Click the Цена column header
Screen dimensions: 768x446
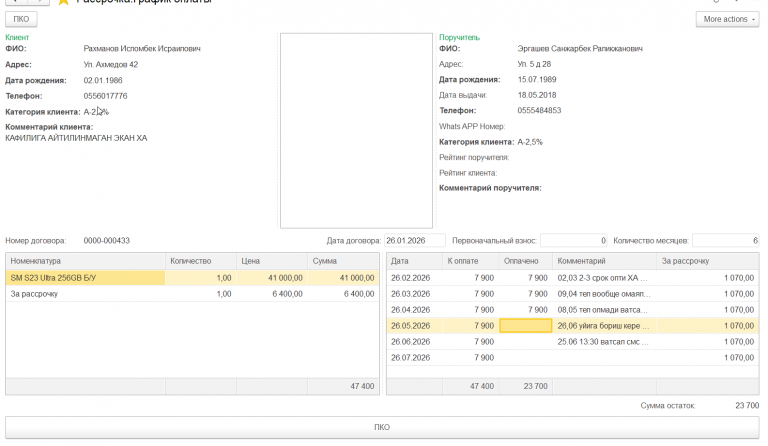click(x=272, y=261)
